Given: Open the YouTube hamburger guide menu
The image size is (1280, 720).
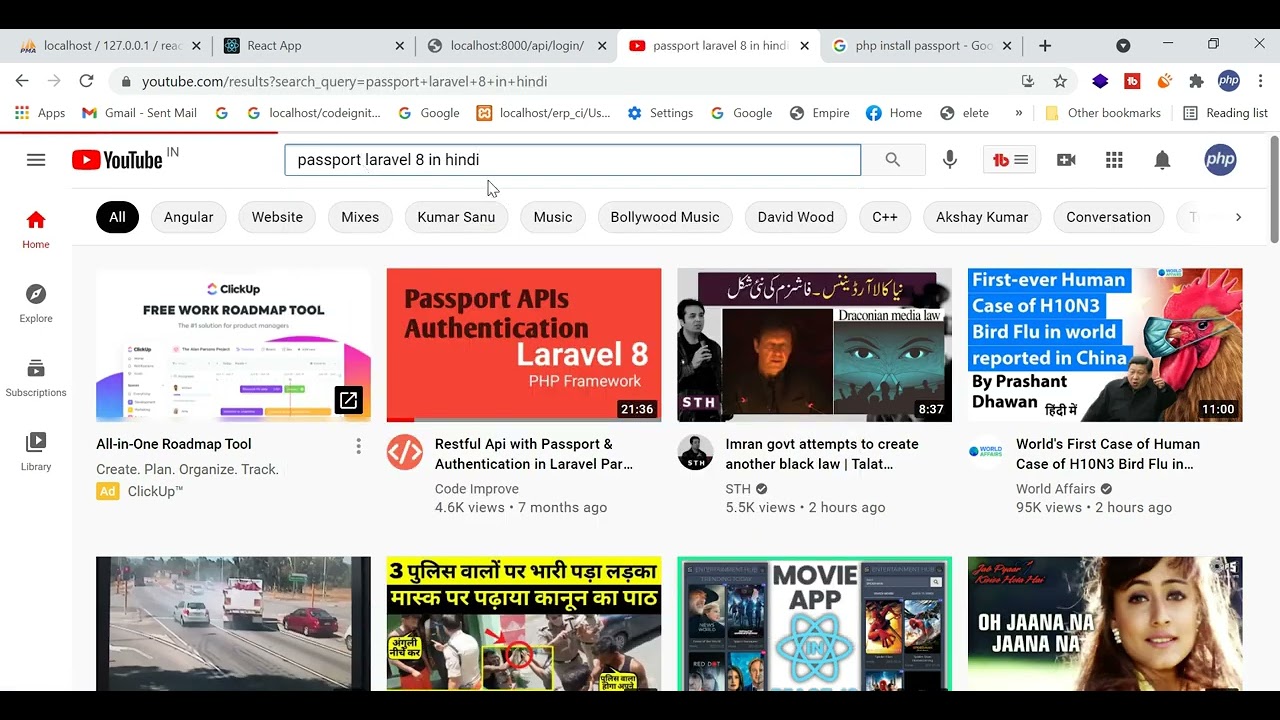Looking at the screenshot, I should pyautogui.click(x=36, y=160).
